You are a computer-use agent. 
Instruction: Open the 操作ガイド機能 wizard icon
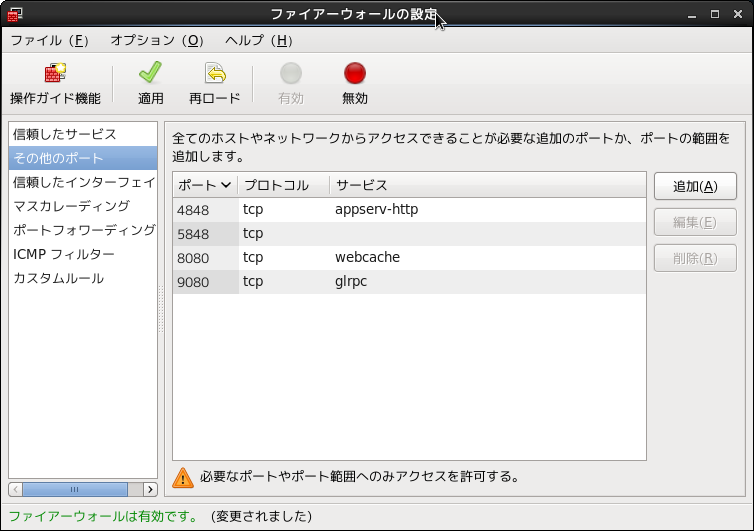[55, 74]
